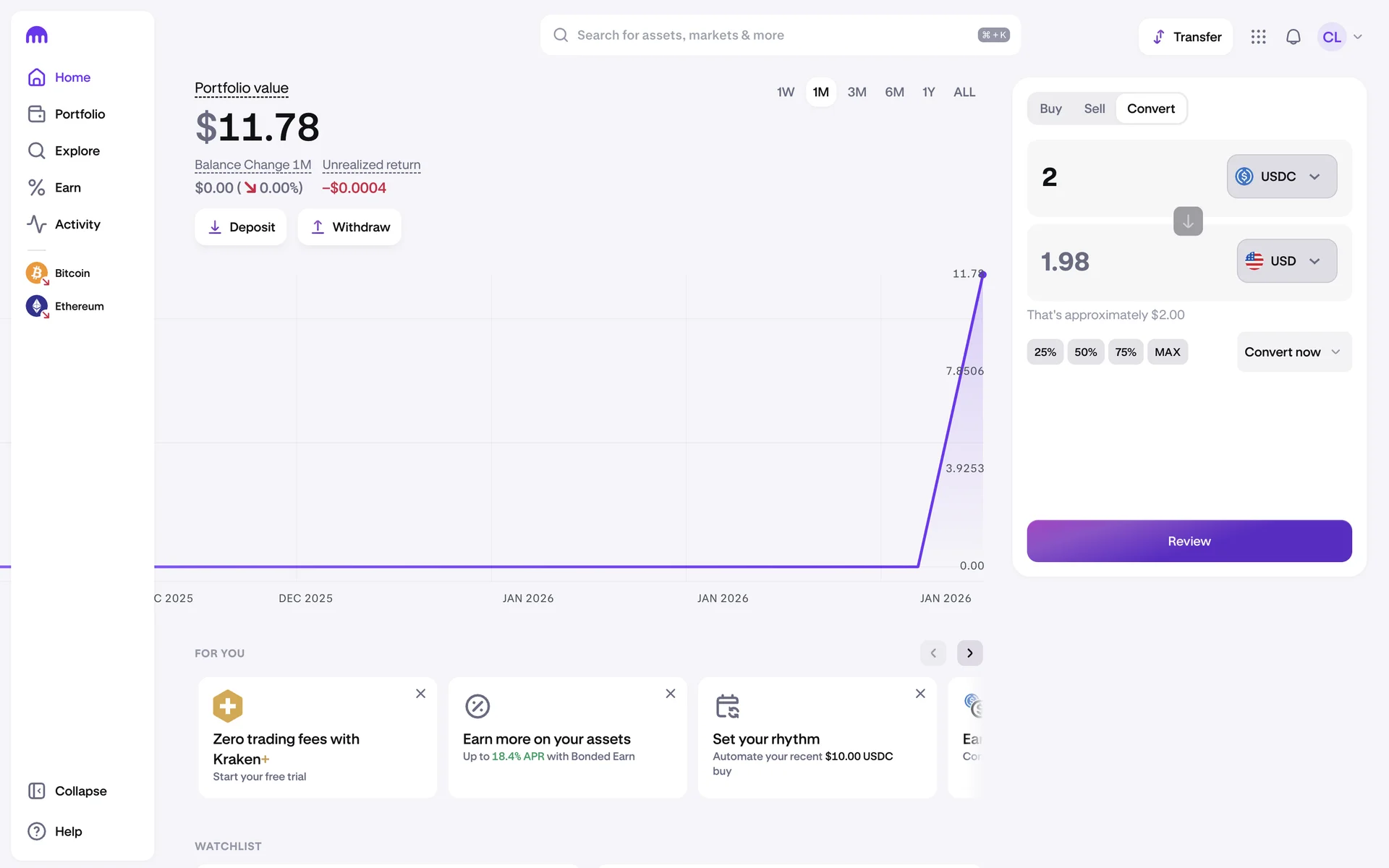The width and height of the screenshot is (1389, 868).
Task: Choose the 50% amount preset
Action: tap(1085, 352)
